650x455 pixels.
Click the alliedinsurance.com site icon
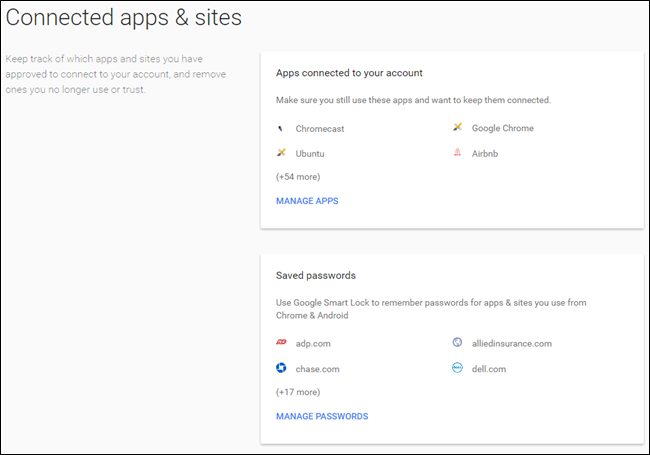457,342
